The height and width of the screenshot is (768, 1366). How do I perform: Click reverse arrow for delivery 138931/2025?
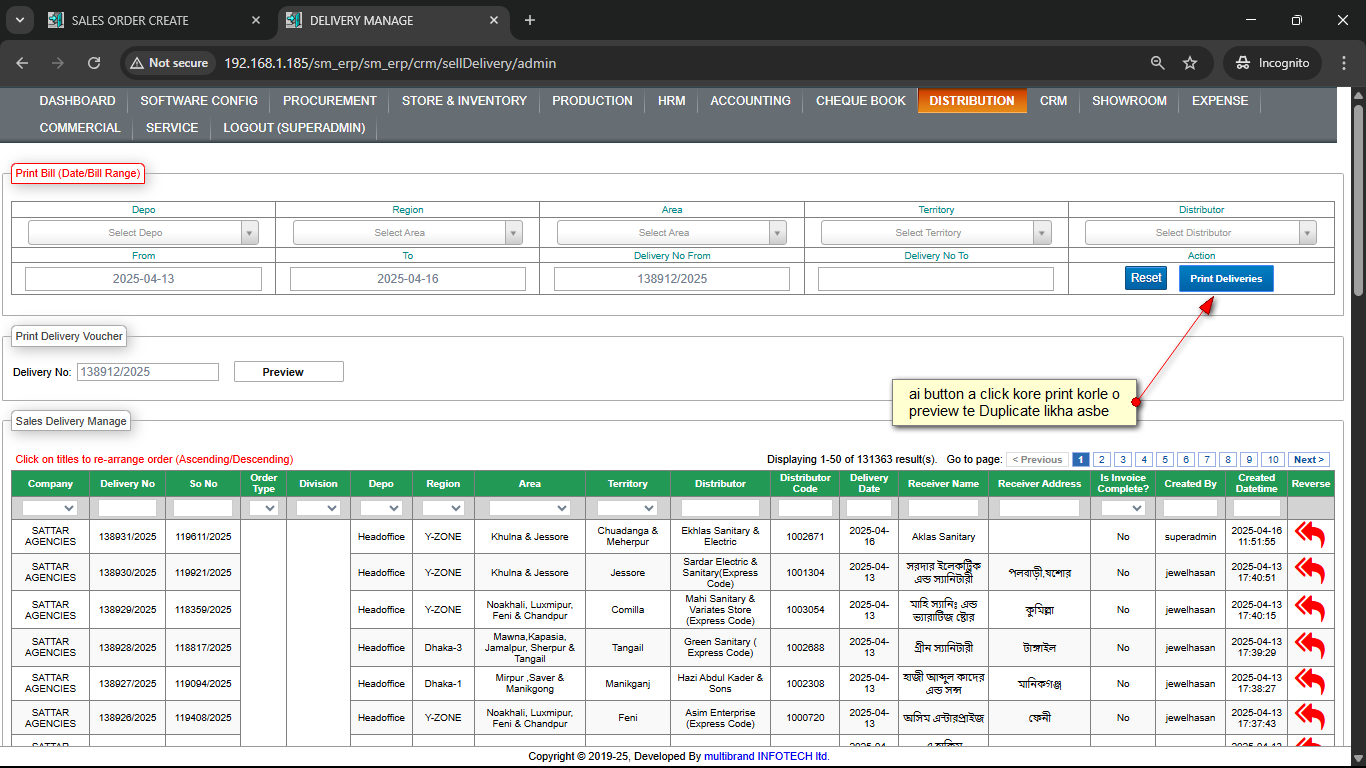pos(1309,536)
